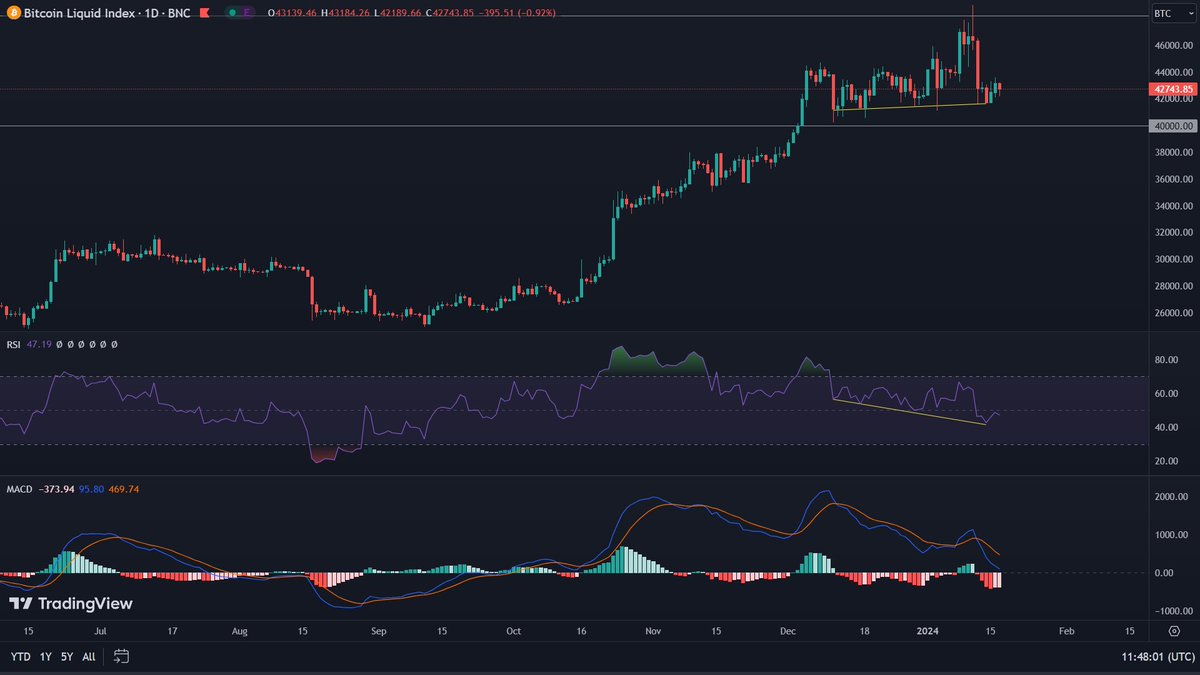Click the red current price label 42743.85
Image resolution: width=1200 pixels, height=675 pixels.
[1170, 89]
